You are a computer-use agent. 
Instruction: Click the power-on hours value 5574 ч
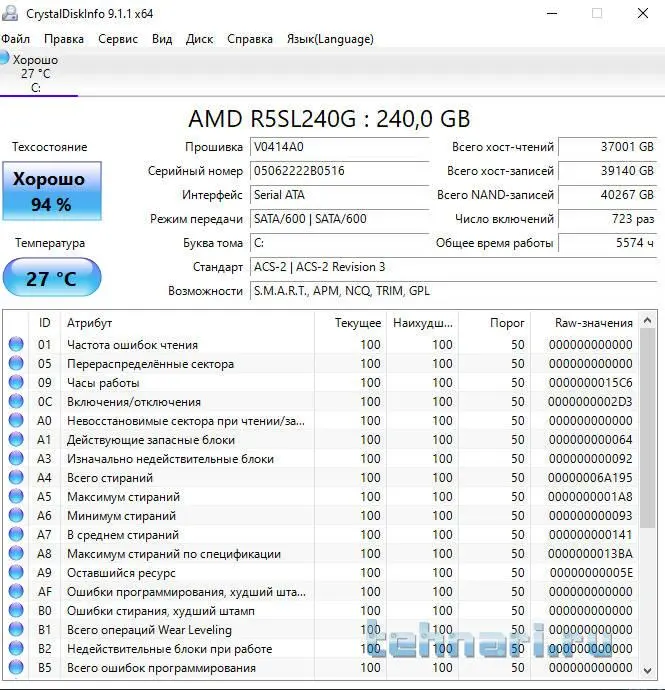tap(608, 243)
